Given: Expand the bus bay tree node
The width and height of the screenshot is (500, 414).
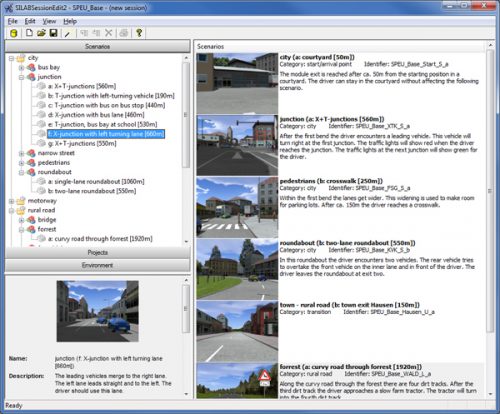Looking at the screenshot, I should click(x=21, y=68).
